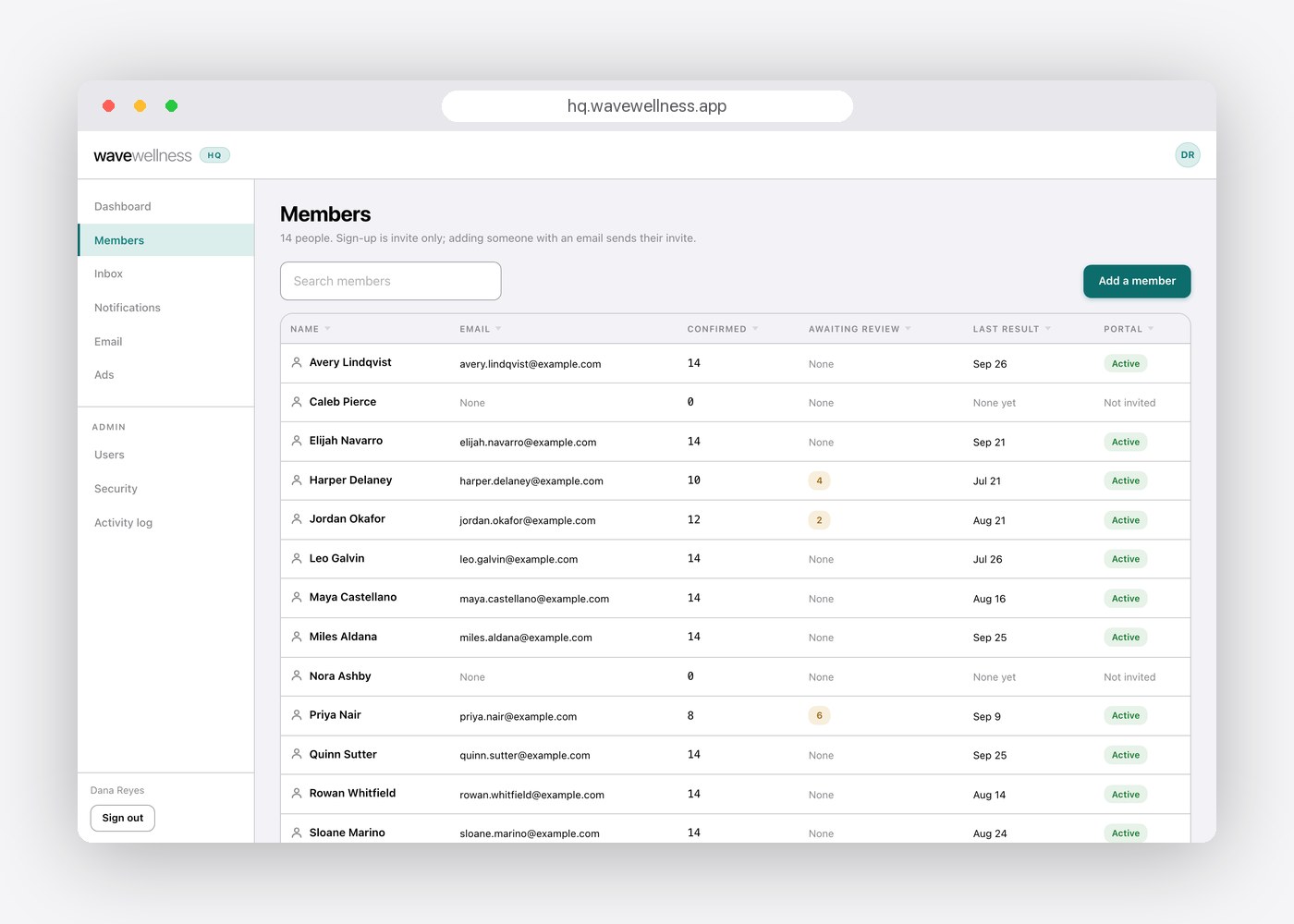1294x924 pixels.
Task: Sort by the Confirmed column header
Action: (722, 329)
